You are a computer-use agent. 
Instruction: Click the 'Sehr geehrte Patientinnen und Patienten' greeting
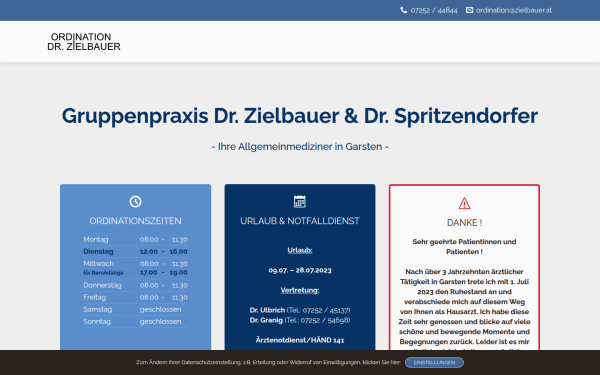464,247
